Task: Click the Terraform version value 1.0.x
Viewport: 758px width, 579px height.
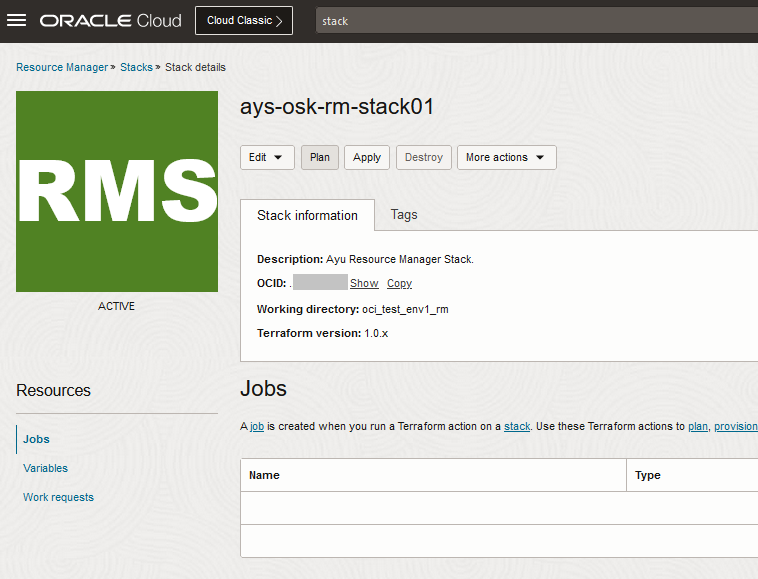Action: pos(376,333)
